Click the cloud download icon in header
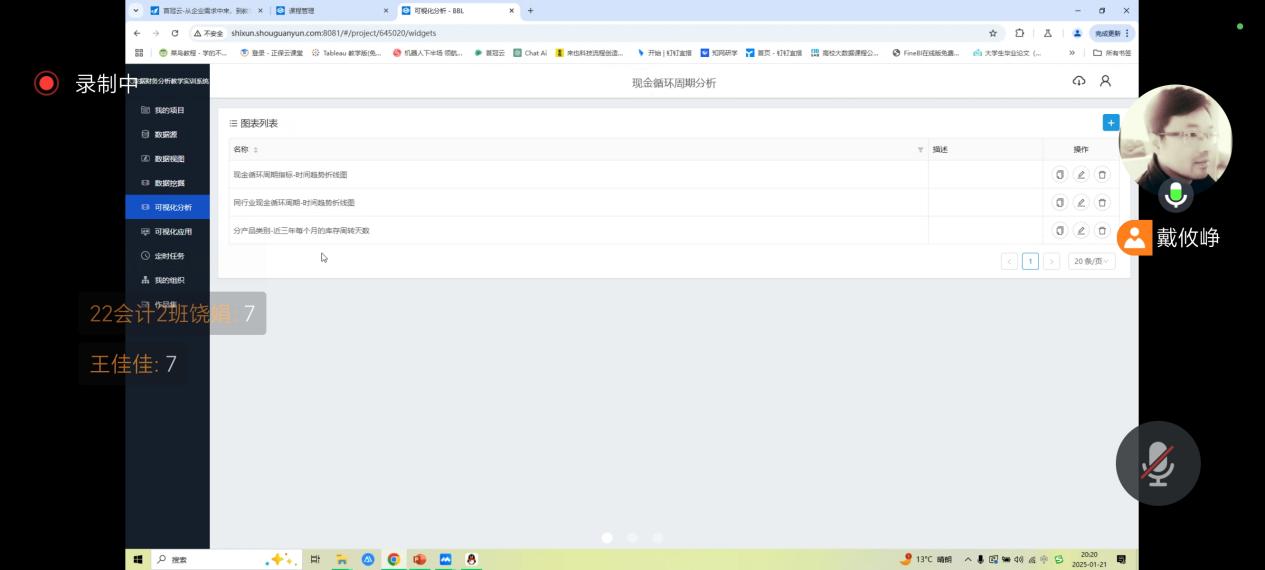Screen dimensions: 1265x570 1078,81
